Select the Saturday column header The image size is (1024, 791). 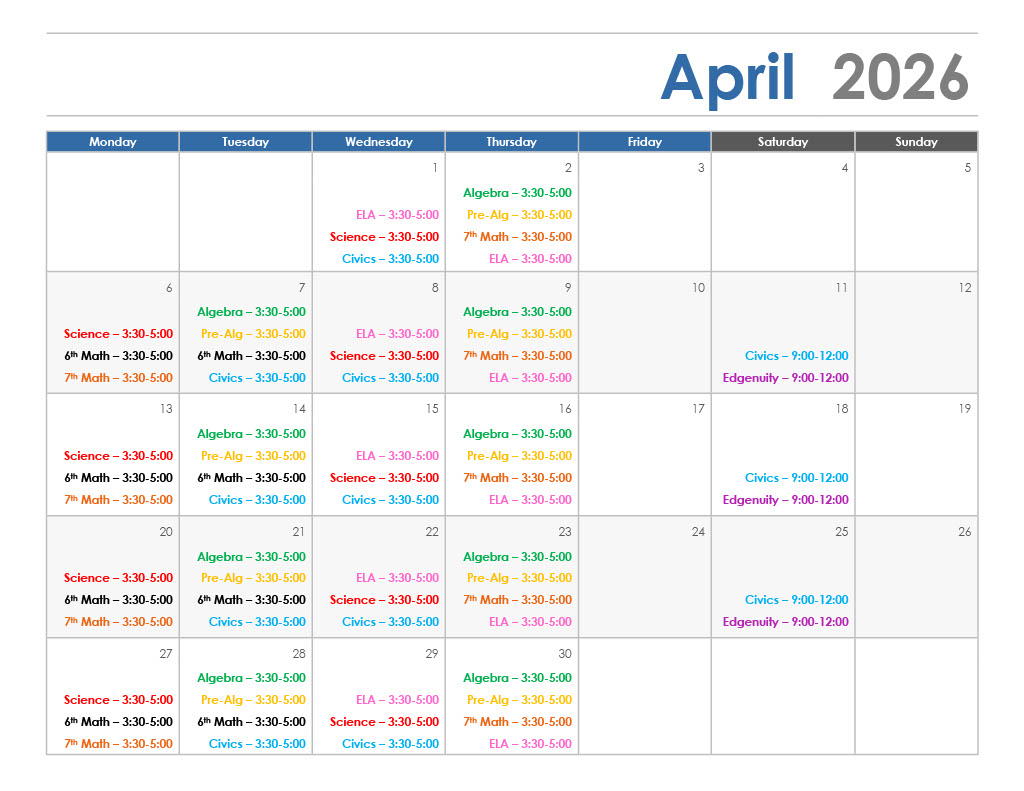(x=782, y=142)
